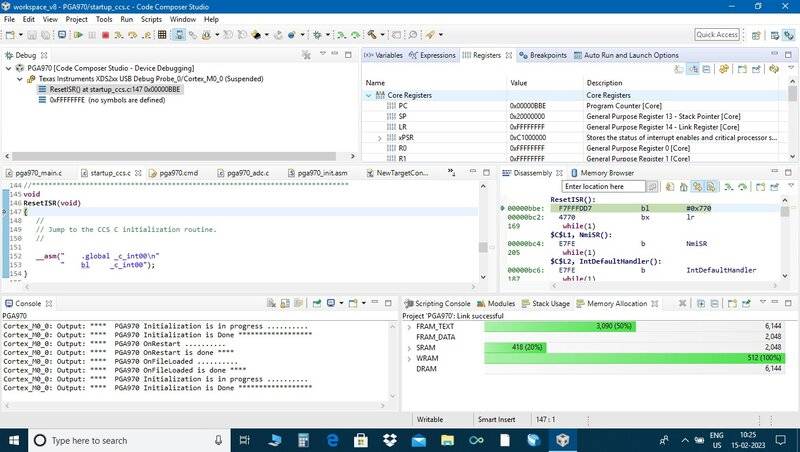Toggle the highlighted mode button in main toolbar

tap(179, 35)
